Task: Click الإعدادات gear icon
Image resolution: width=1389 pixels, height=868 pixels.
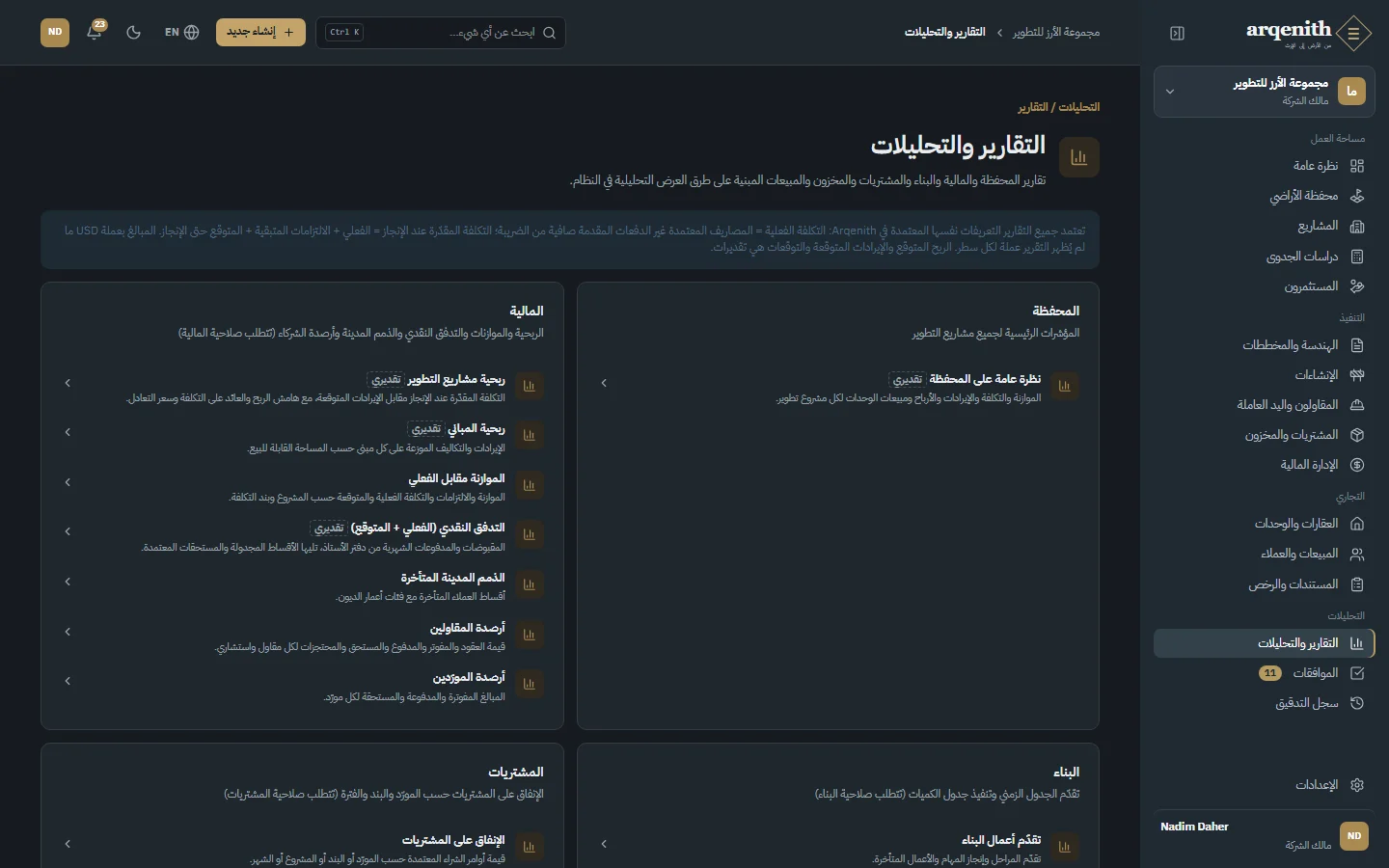Action: (1357, 785)
